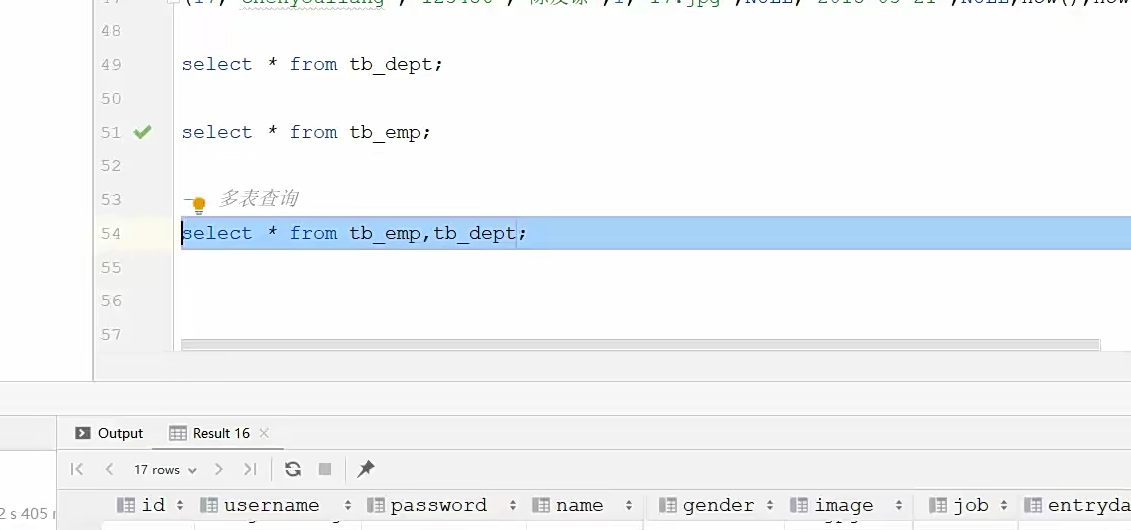Go to next page of results
Viewport: 1131px width, 530px height.
click(x=219, y=469)
